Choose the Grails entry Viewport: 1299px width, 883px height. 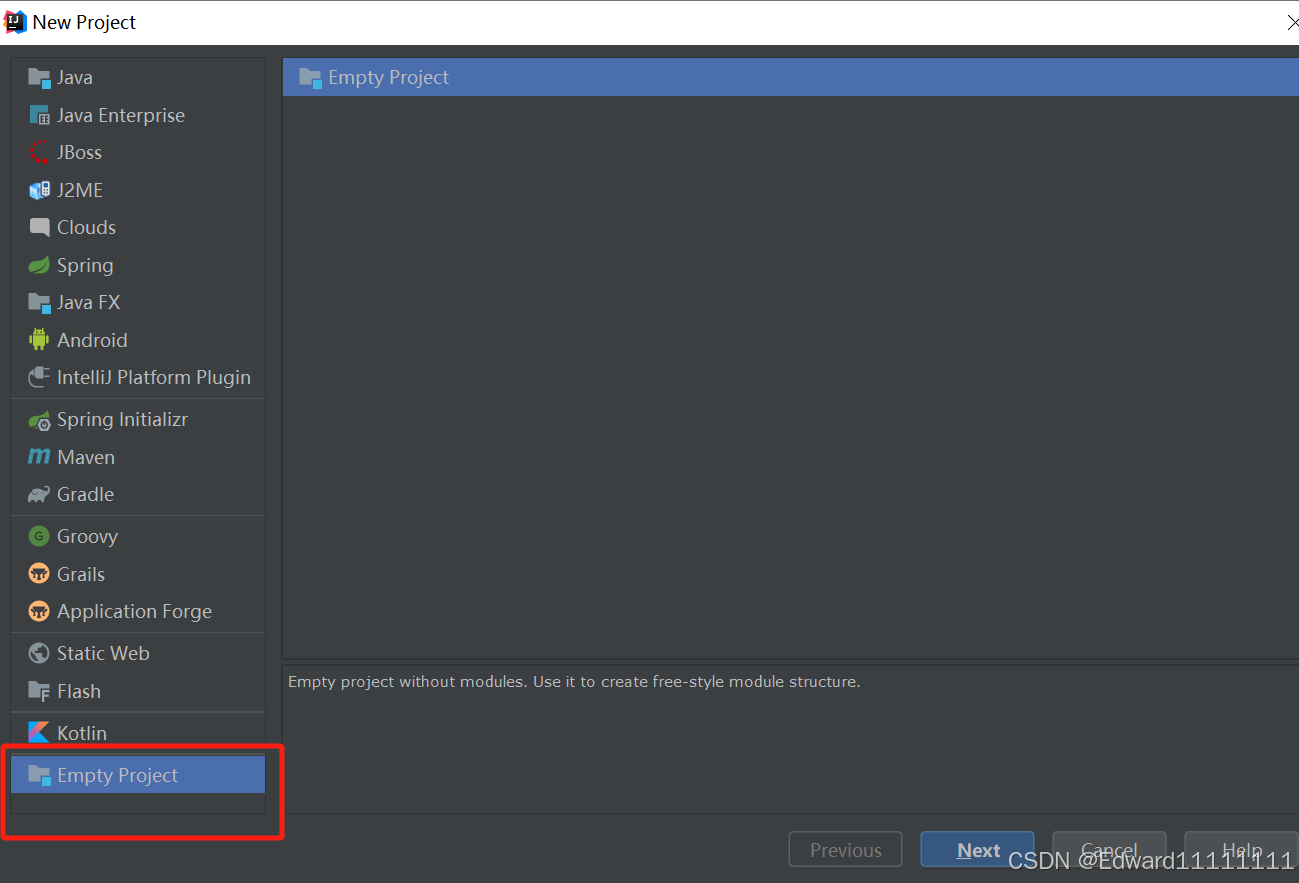tap(138, 574)
